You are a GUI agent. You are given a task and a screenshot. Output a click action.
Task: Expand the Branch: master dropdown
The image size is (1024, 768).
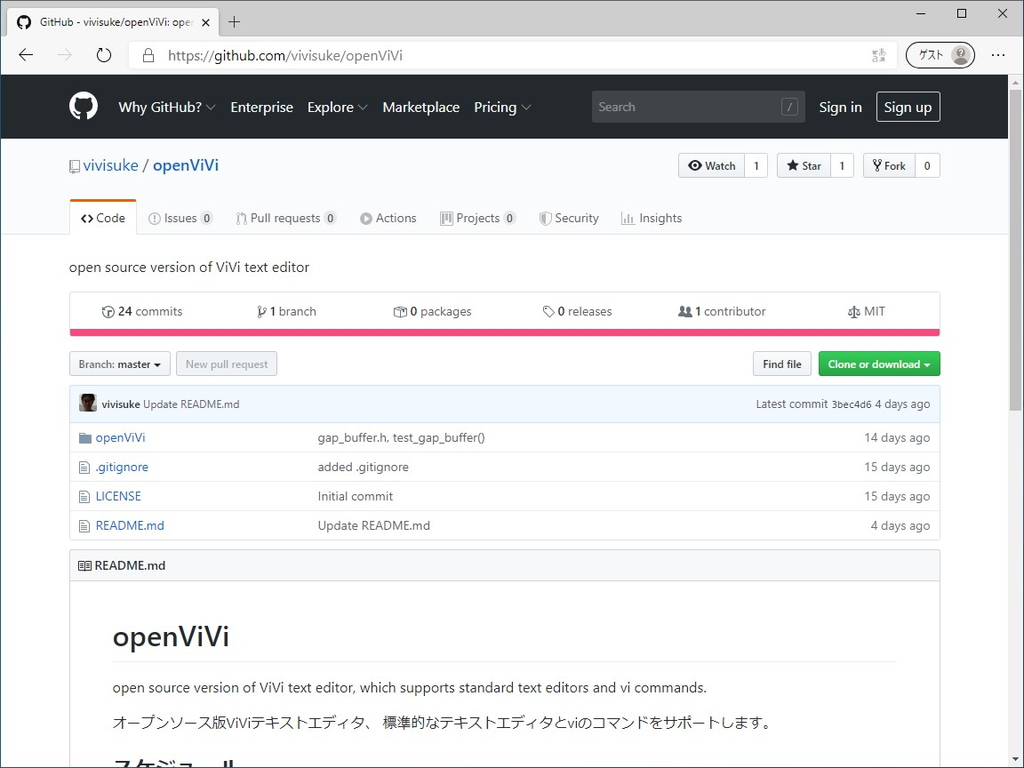click(120, 364)
